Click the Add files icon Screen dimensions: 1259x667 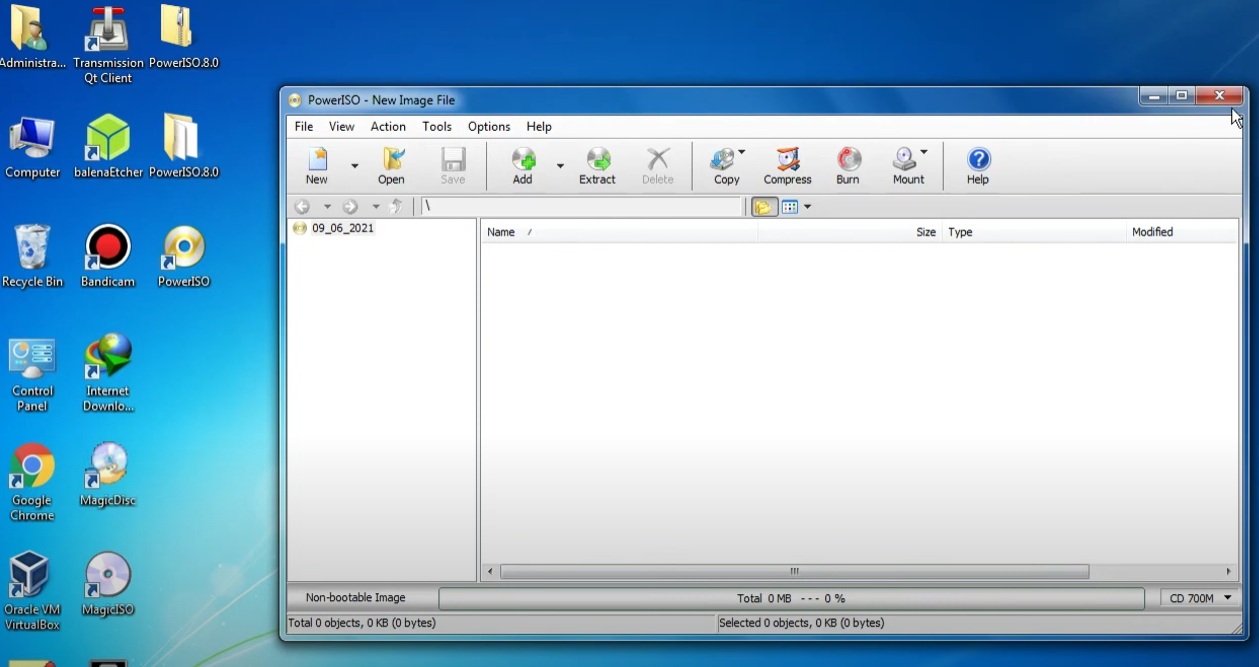(x=522, y=165)
